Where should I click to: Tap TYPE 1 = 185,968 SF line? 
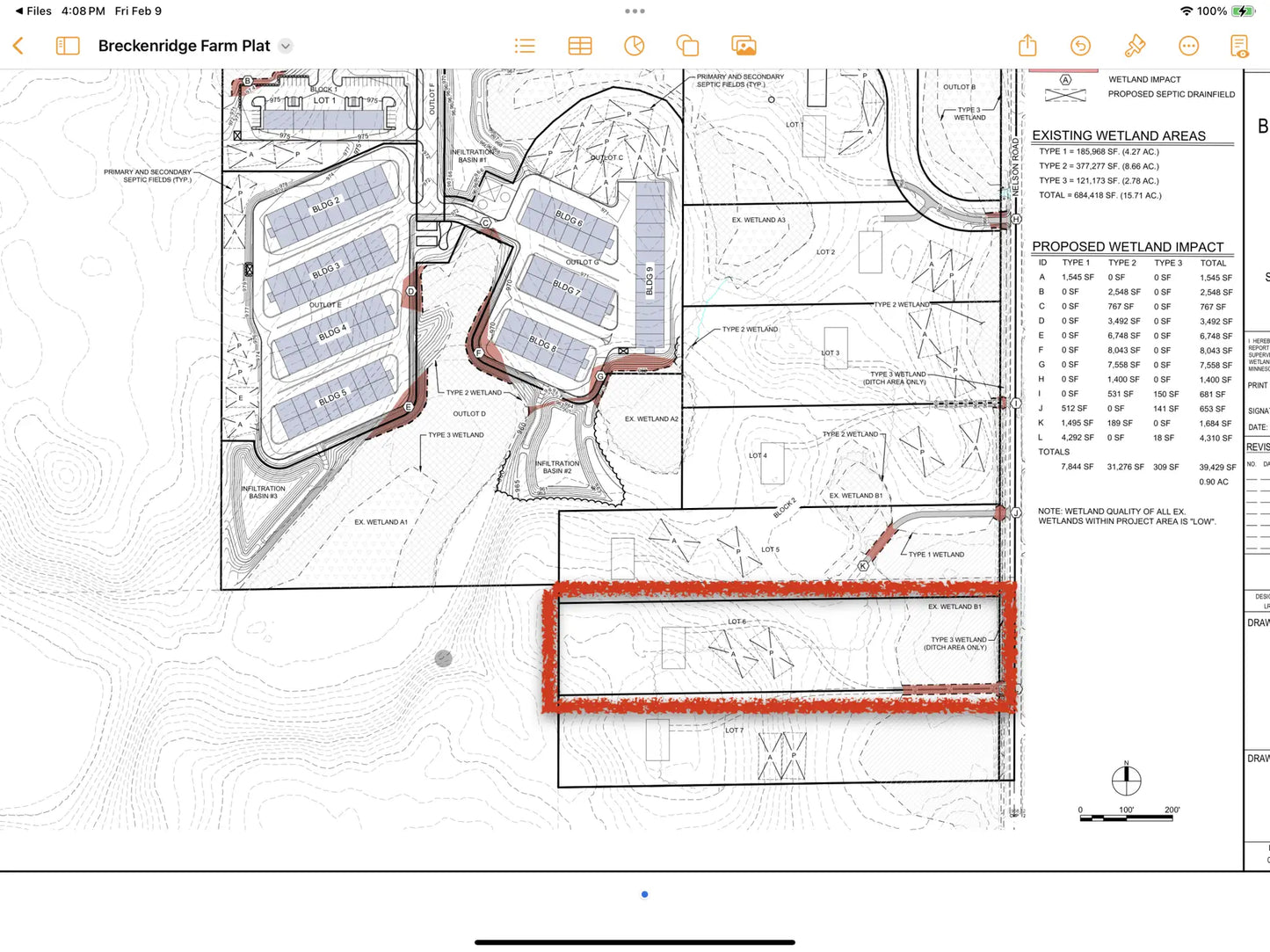tap(1099, 151)
